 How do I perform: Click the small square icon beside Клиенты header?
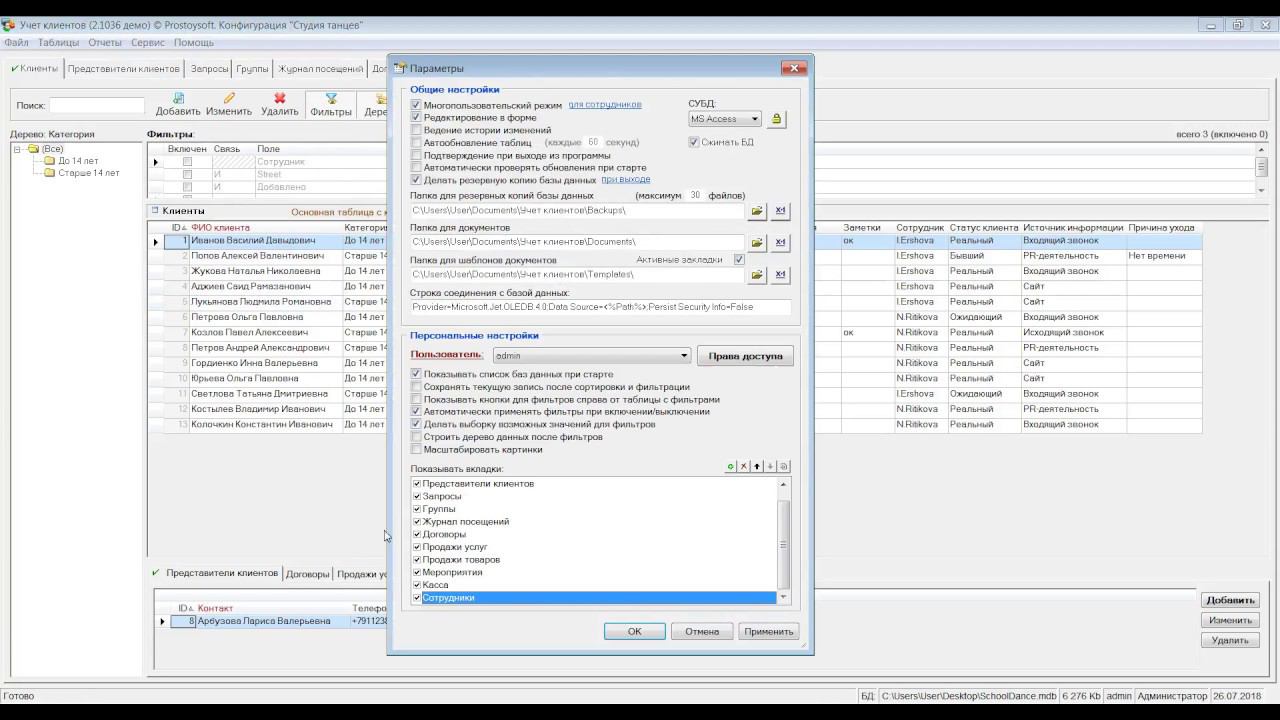[155, 211]
